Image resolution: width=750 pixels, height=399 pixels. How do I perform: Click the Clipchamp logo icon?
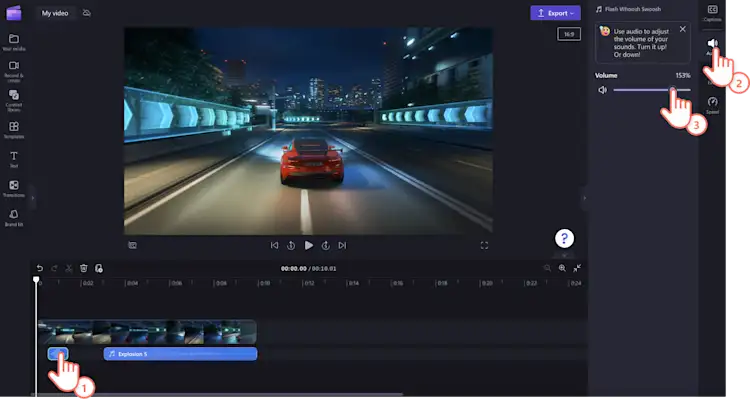point(14,13)
